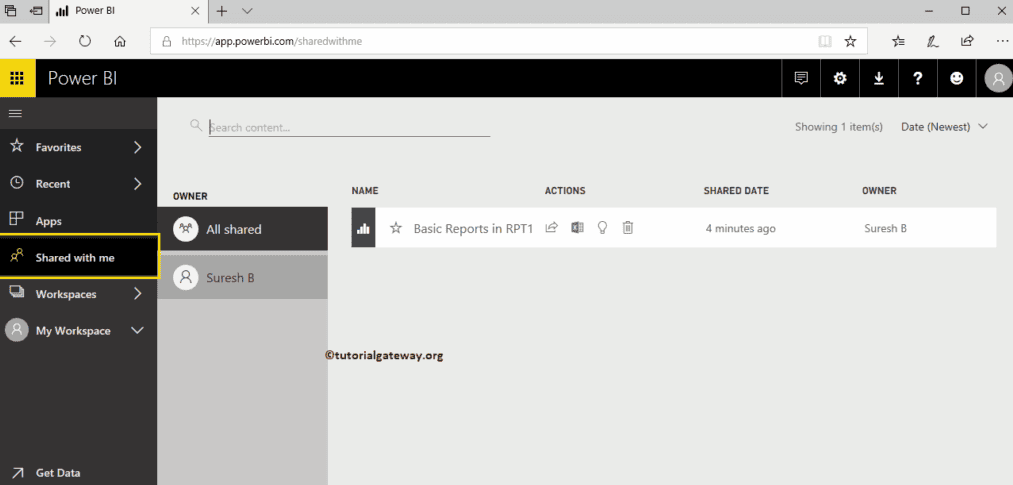Open My Workspace in the navigation
This screenshot has width=1013, height=485.
[73, 331]
